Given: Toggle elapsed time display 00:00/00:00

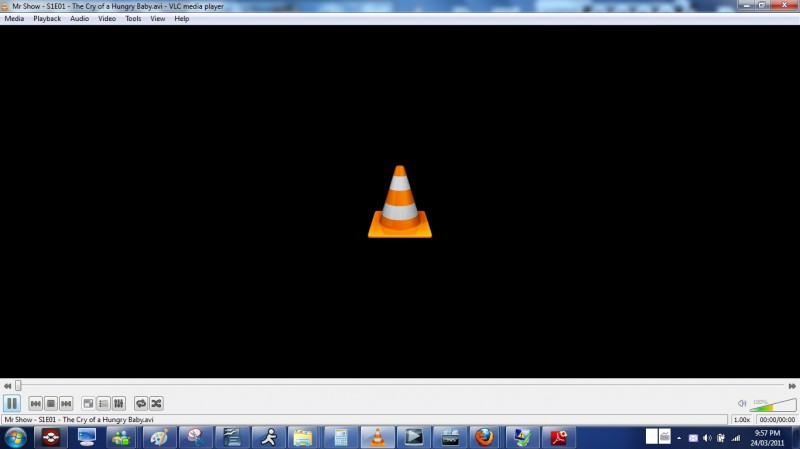Looking at the screenshot, I should (777, 419).
